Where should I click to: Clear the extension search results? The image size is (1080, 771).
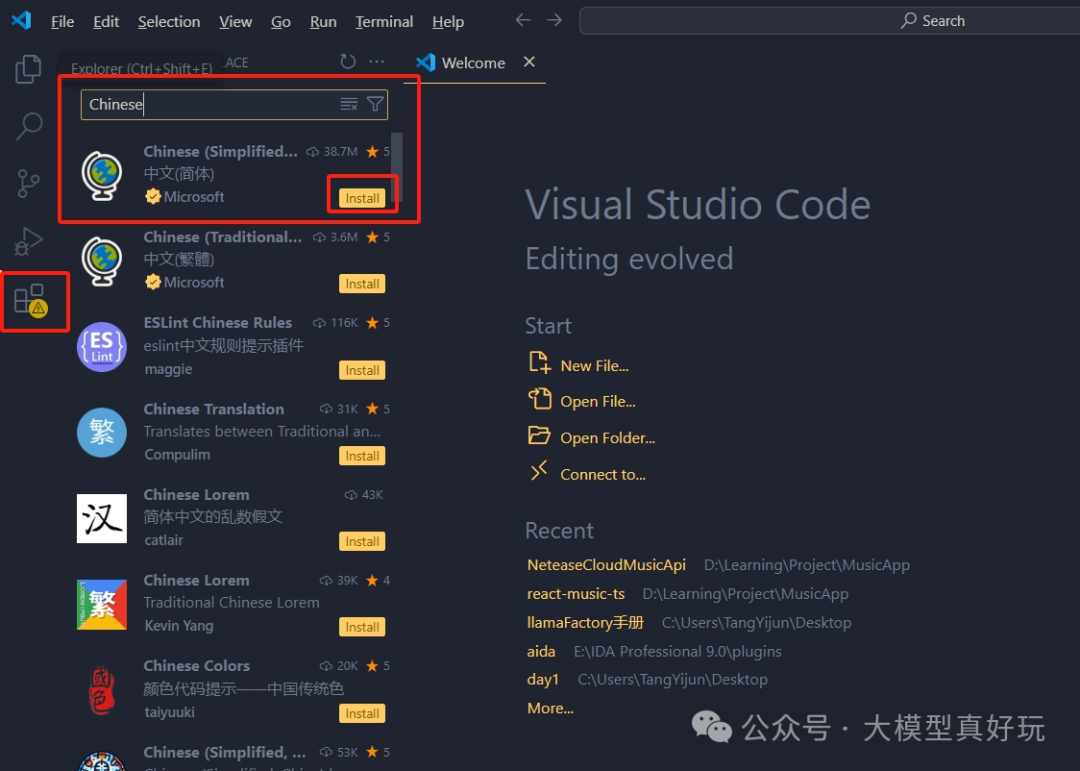[348, 103]
